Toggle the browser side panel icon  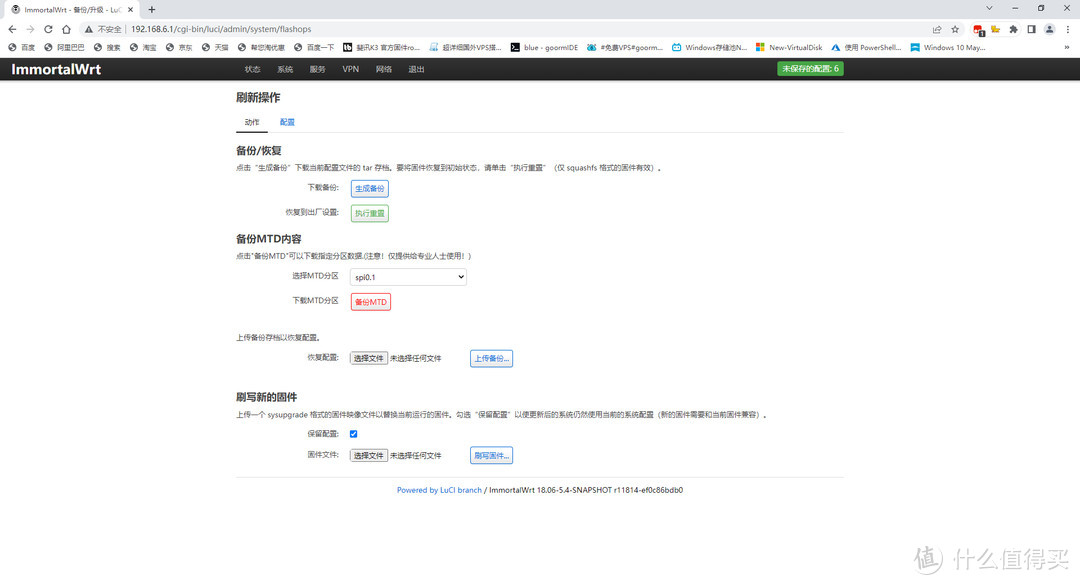click(x=1031, y=29)
